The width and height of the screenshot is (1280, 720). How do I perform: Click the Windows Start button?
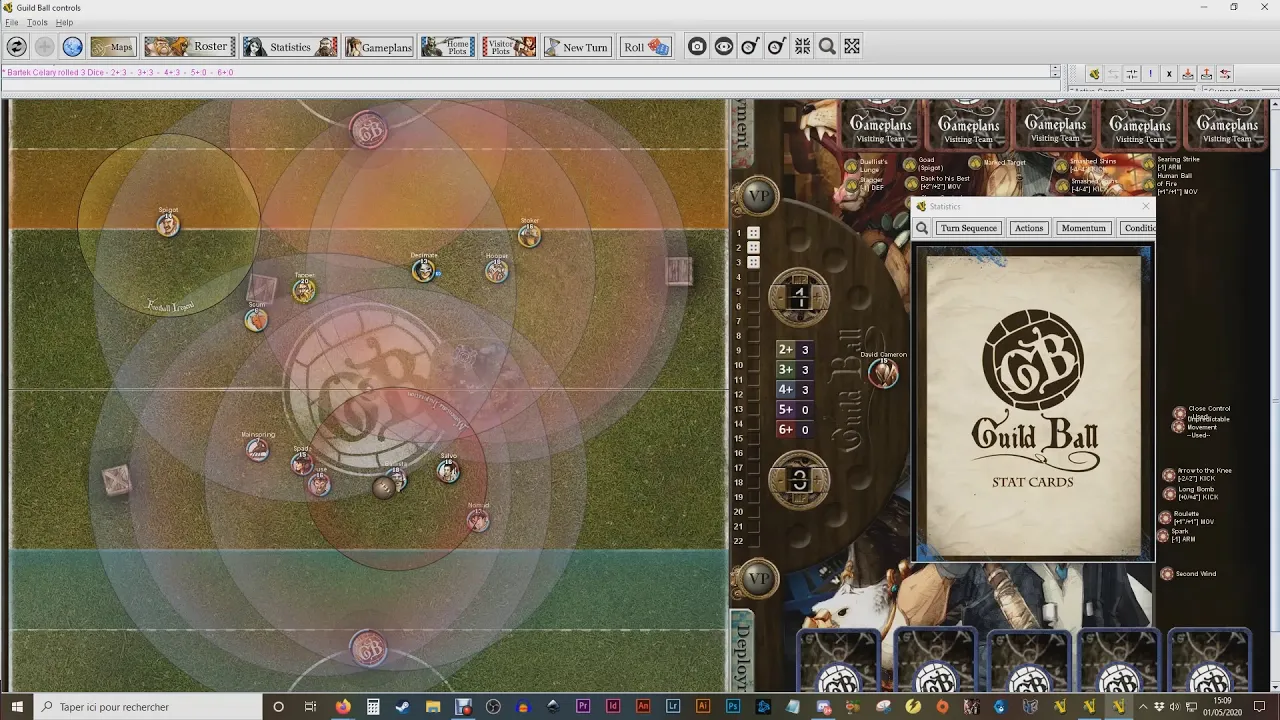coord(17,706)
